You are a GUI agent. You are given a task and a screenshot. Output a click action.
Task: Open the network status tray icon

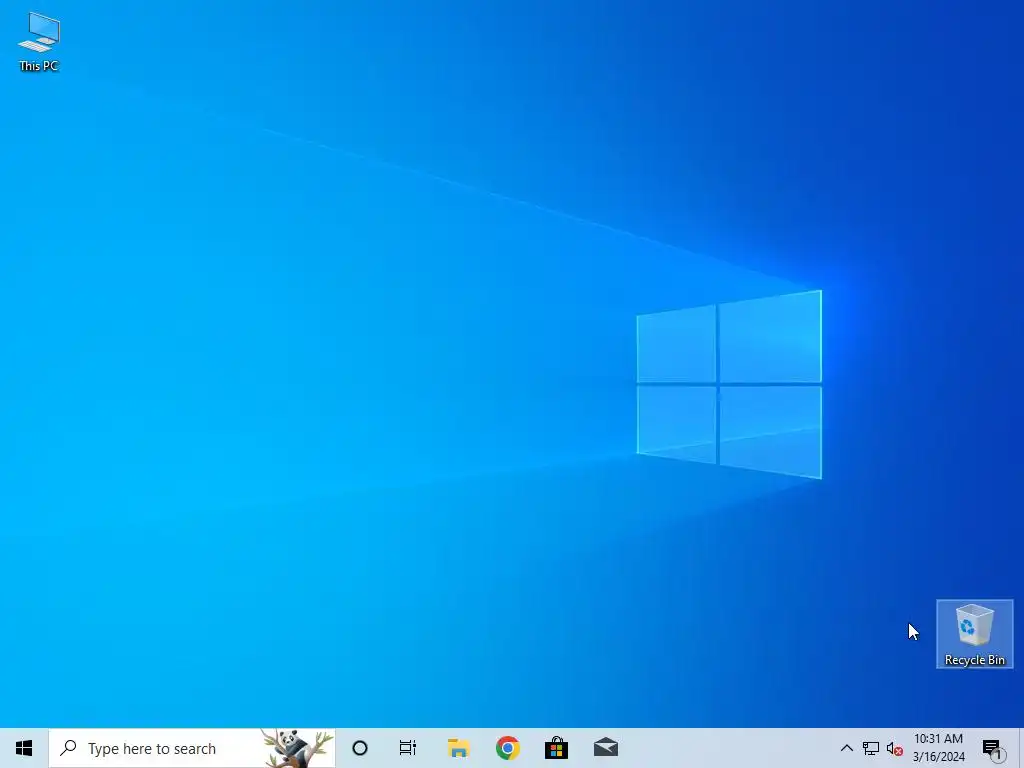pyautogui.click(x=871, y=748)
